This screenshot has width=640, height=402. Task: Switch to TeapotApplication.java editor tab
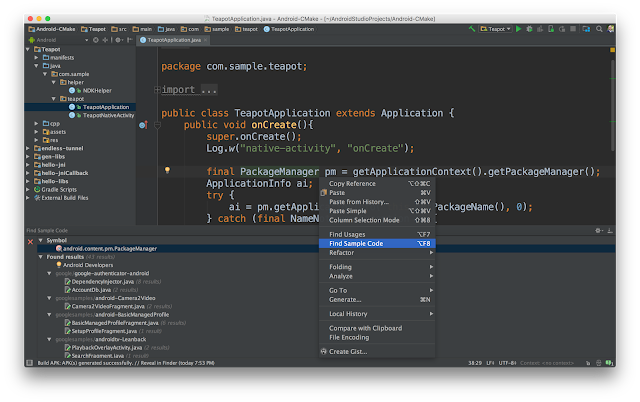click(176, 40)
